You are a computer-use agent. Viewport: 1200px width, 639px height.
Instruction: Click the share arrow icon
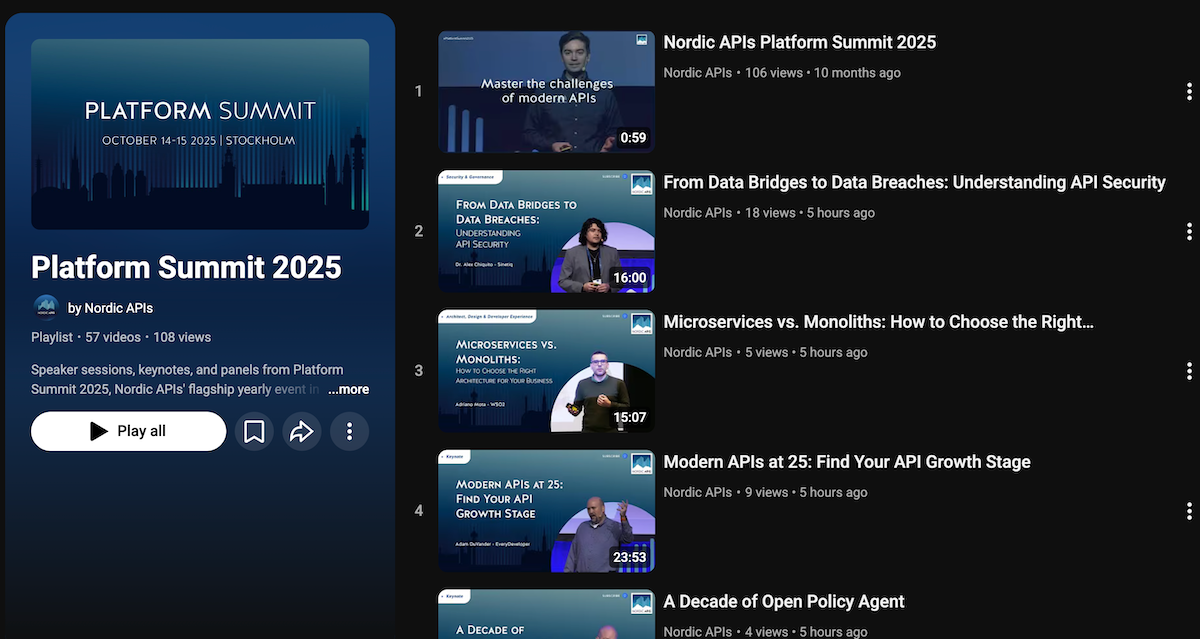pyautogui.click(x=301, y=431)
